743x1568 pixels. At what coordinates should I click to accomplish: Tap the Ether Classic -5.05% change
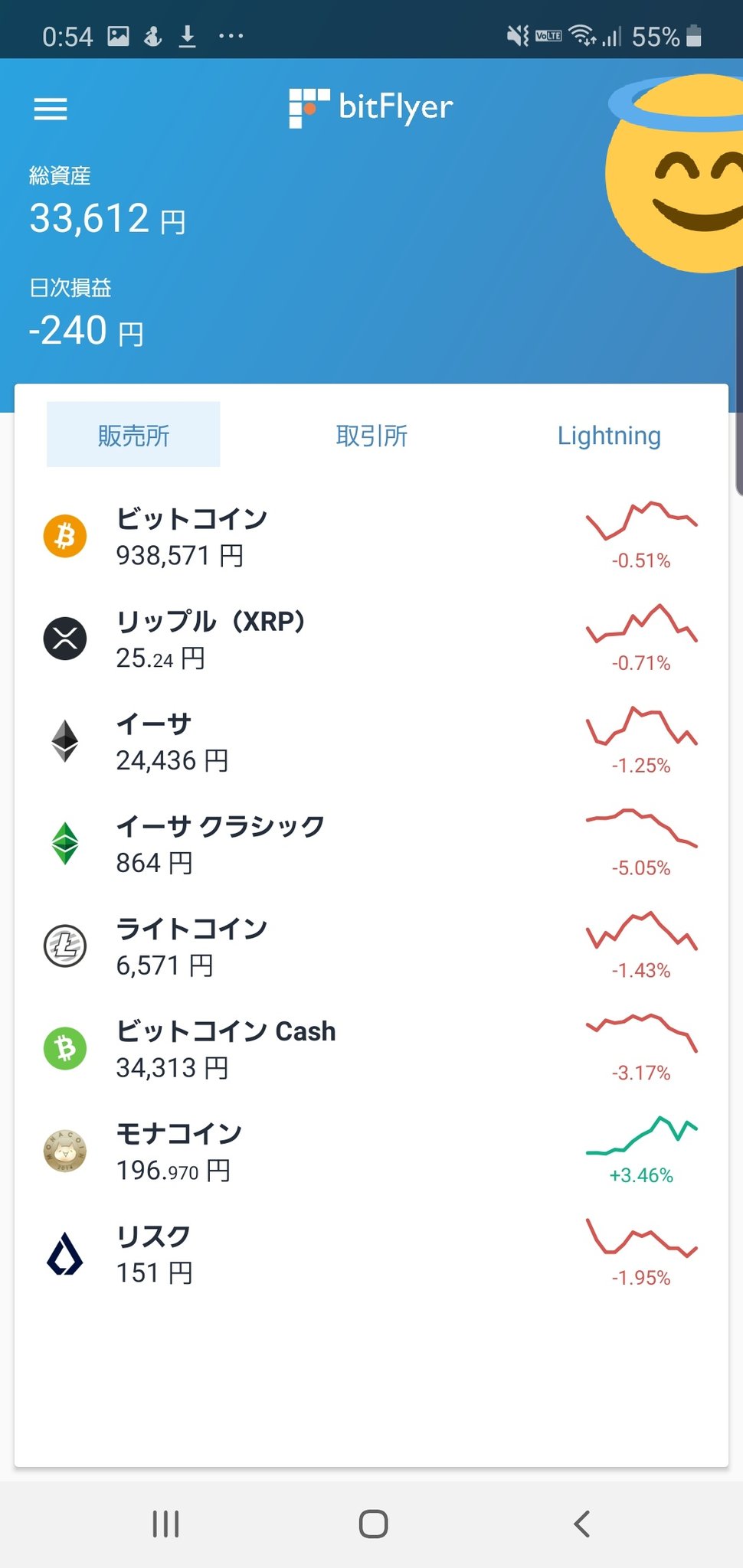click(641, 868)
